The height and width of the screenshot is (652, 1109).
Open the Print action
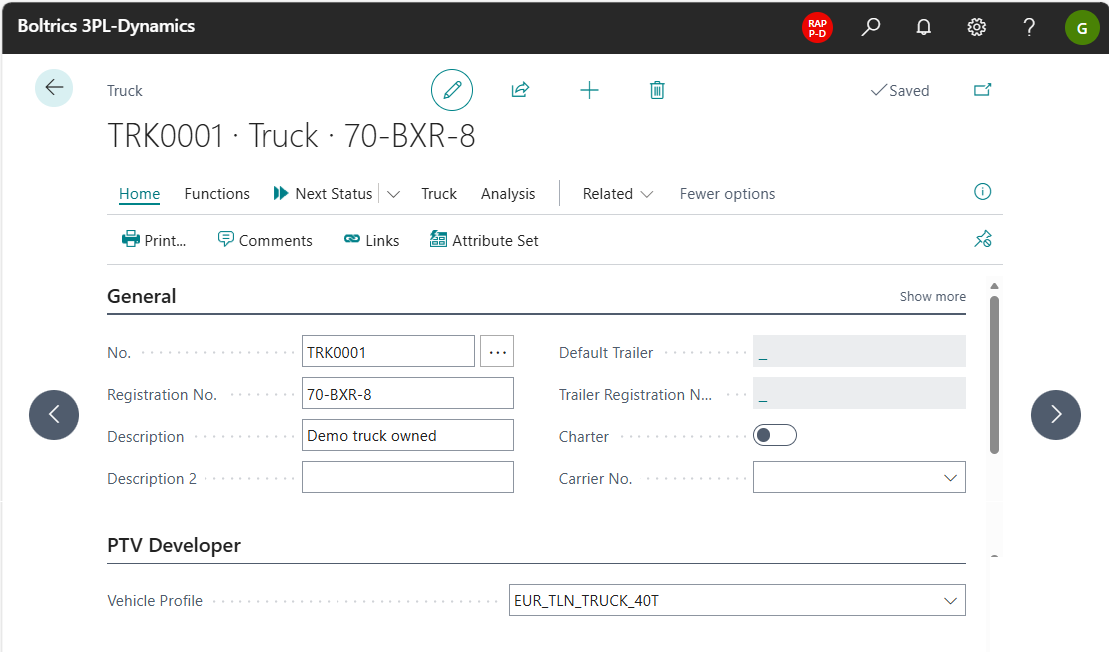[x=154, y=240]
